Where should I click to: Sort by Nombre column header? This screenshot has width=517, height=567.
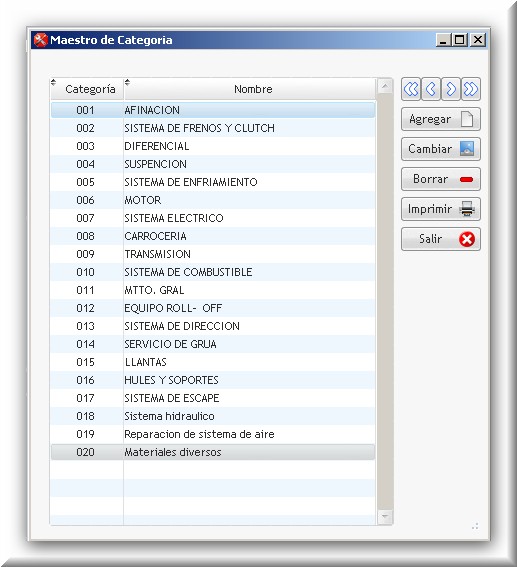coord(250,89)
